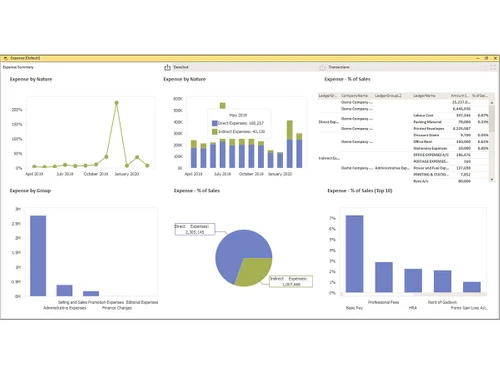Click the Administrative Exp... group cell
500x375 pixels.
pos(392,168)
